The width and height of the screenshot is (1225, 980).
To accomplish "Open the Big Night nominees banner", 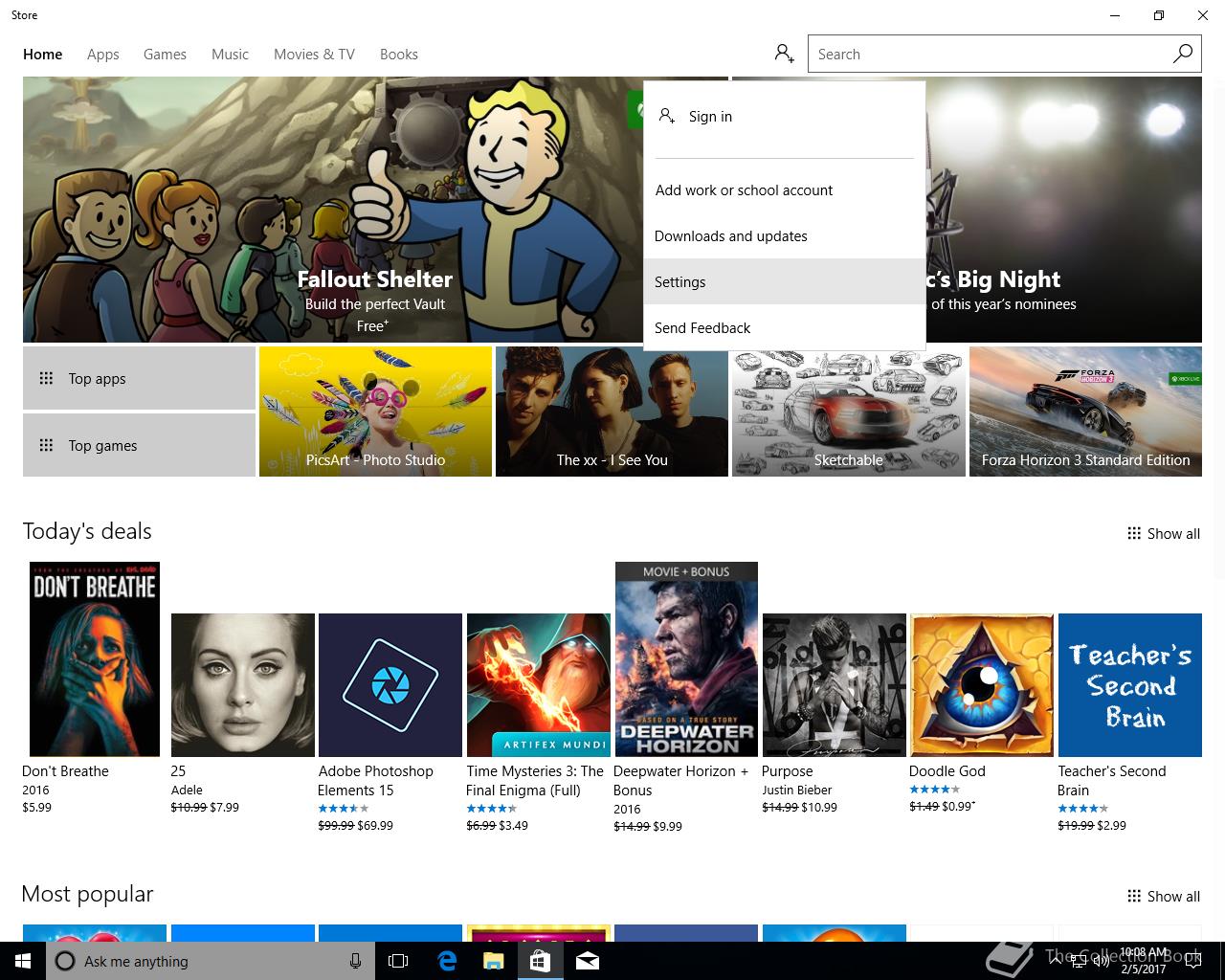I will click(x=1063, y=210).
